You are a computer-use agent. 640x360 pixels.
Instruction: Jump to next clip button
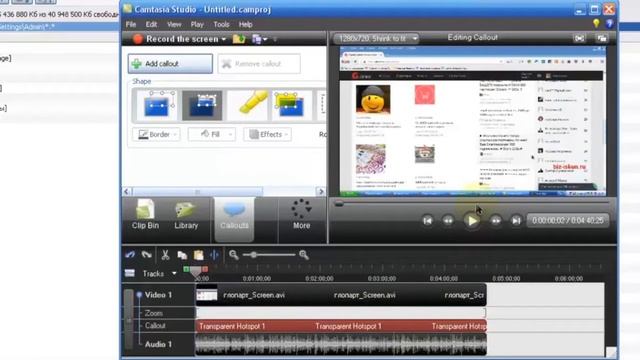(x=516, y=221)
